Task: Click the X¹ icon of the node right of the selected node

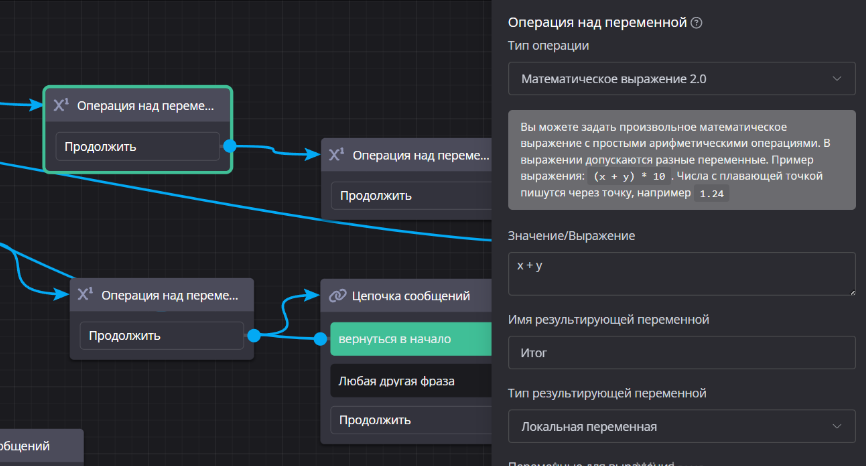Action: tap(337, 155)
